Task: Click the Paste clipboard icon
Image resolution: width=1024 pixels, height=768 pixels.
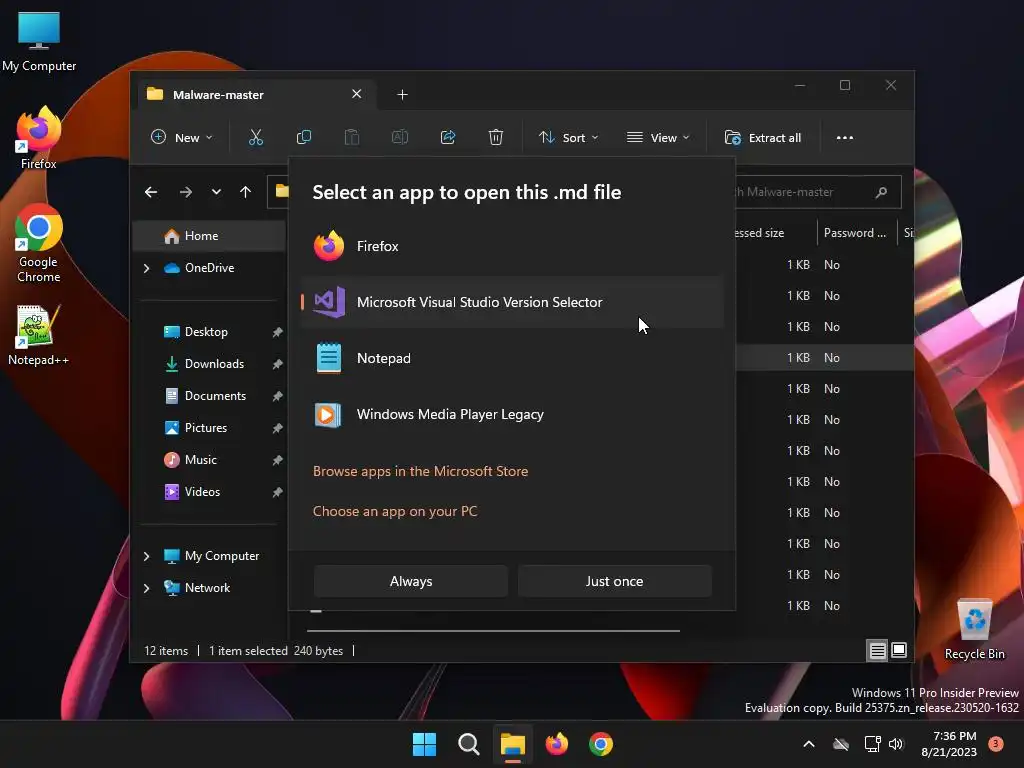Action: pos(351,137)
